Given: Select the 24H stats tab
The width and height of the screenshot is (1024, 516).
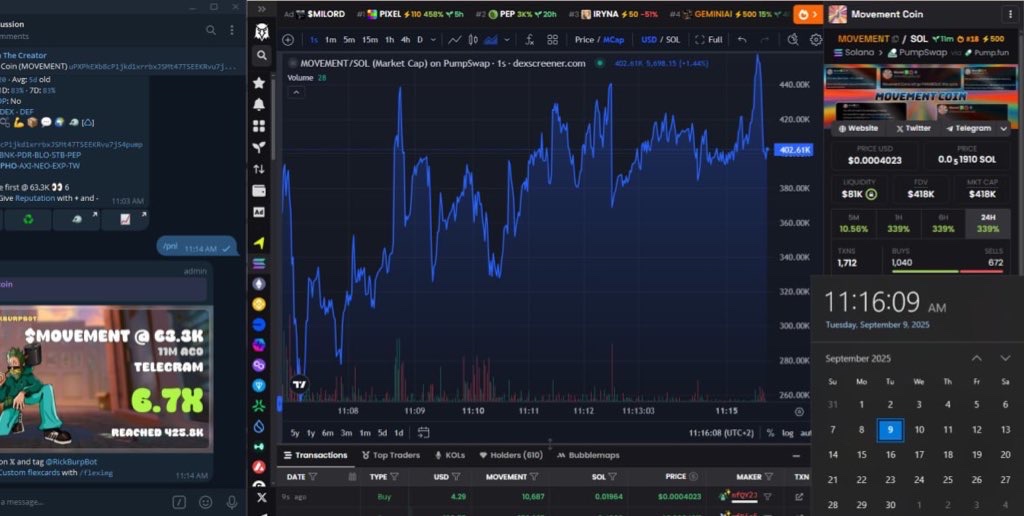Looking at the screenshot, I should click(x=987, y=223).
